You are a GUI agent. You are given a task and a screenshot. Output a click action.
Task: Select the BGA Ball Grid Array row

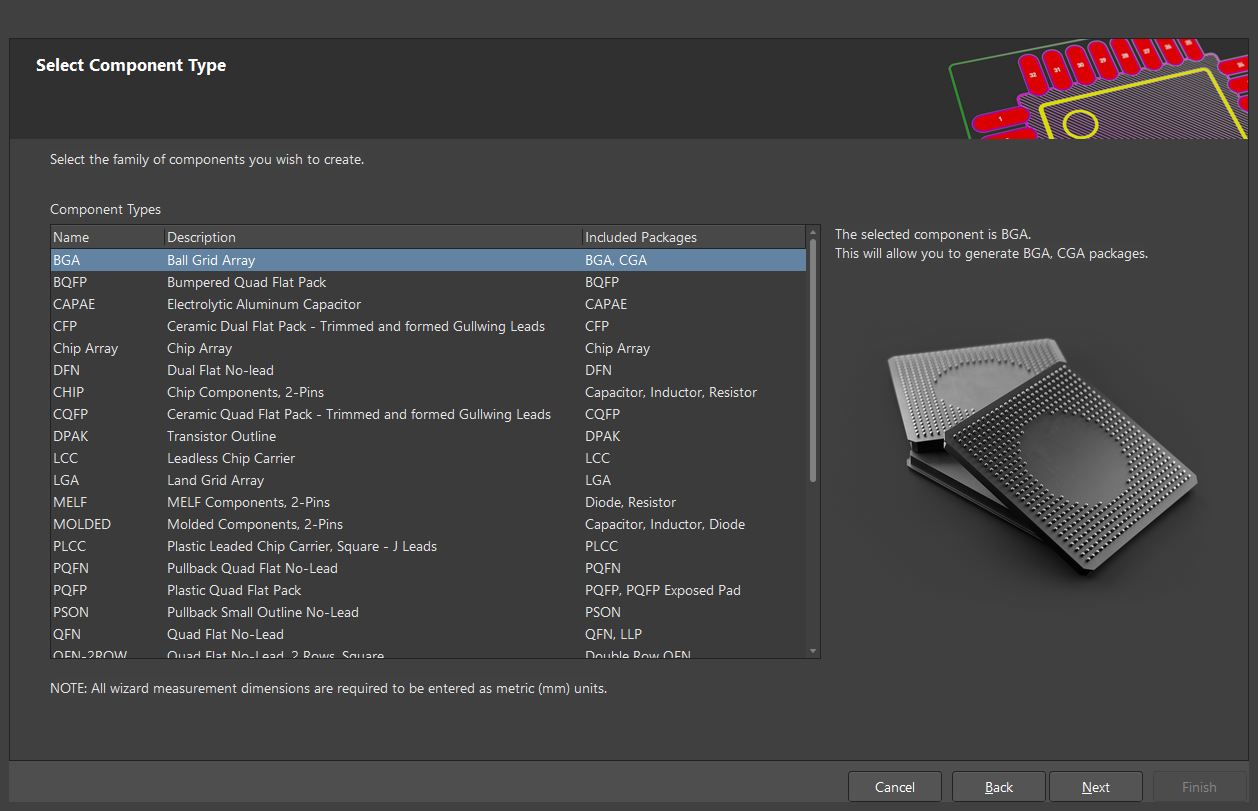click(x=428, y=260)
